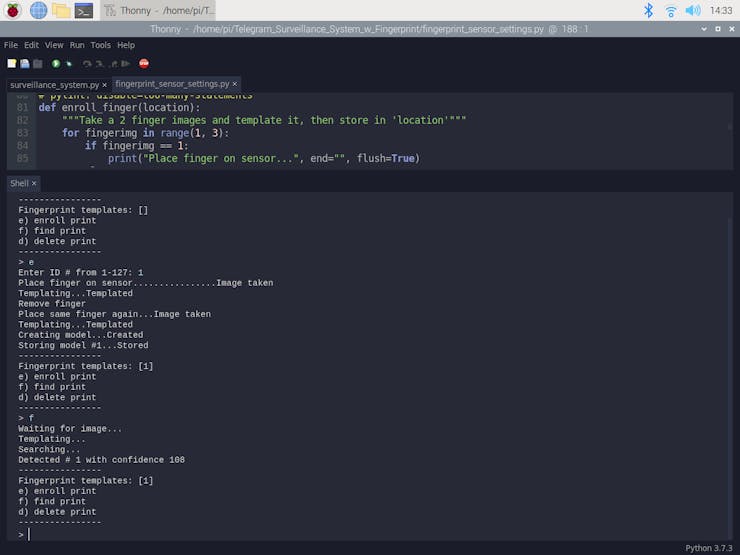
Task: Create a new file with toolbar icon
Action: 12,63
